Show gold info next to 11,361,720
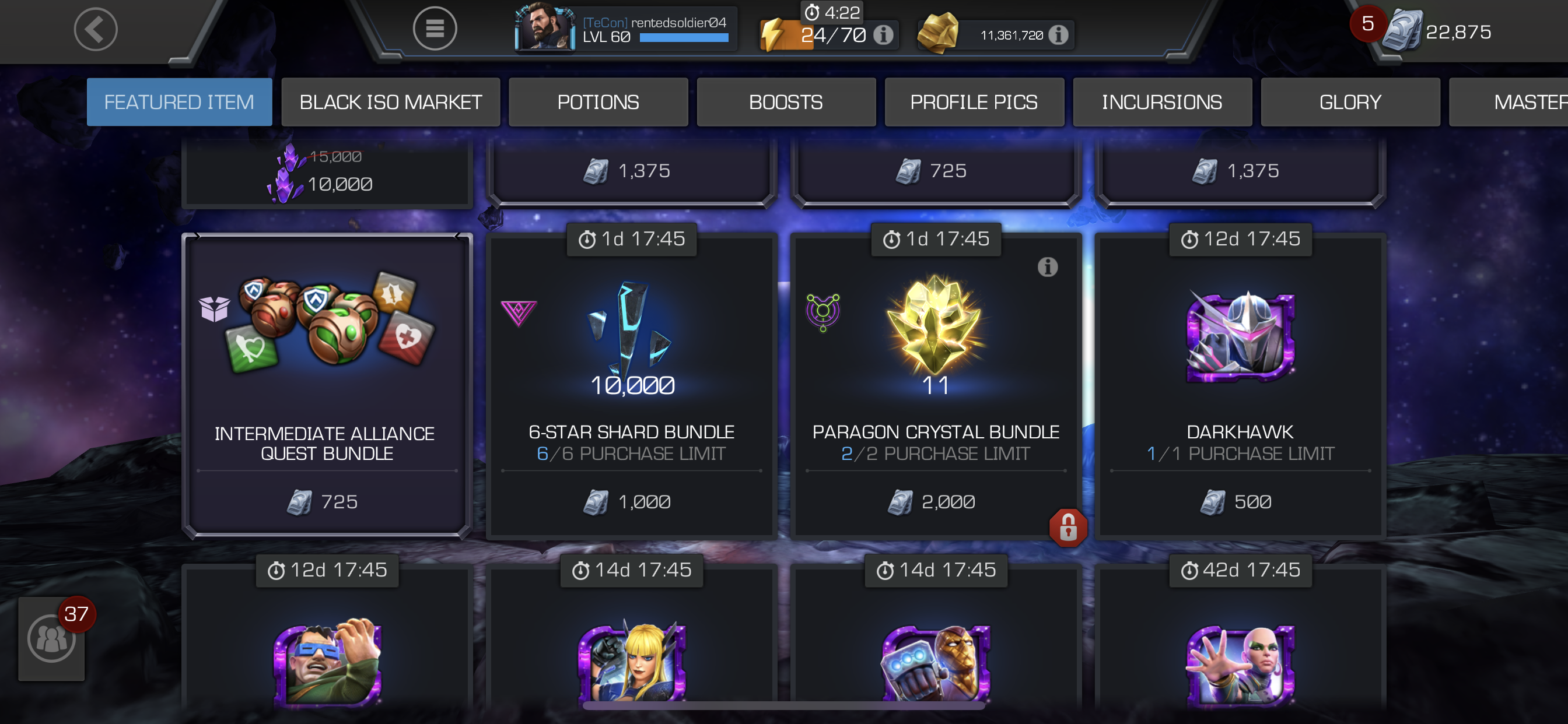The height and width of the screenshot is (724, 1568). (x=1059, y=34)
